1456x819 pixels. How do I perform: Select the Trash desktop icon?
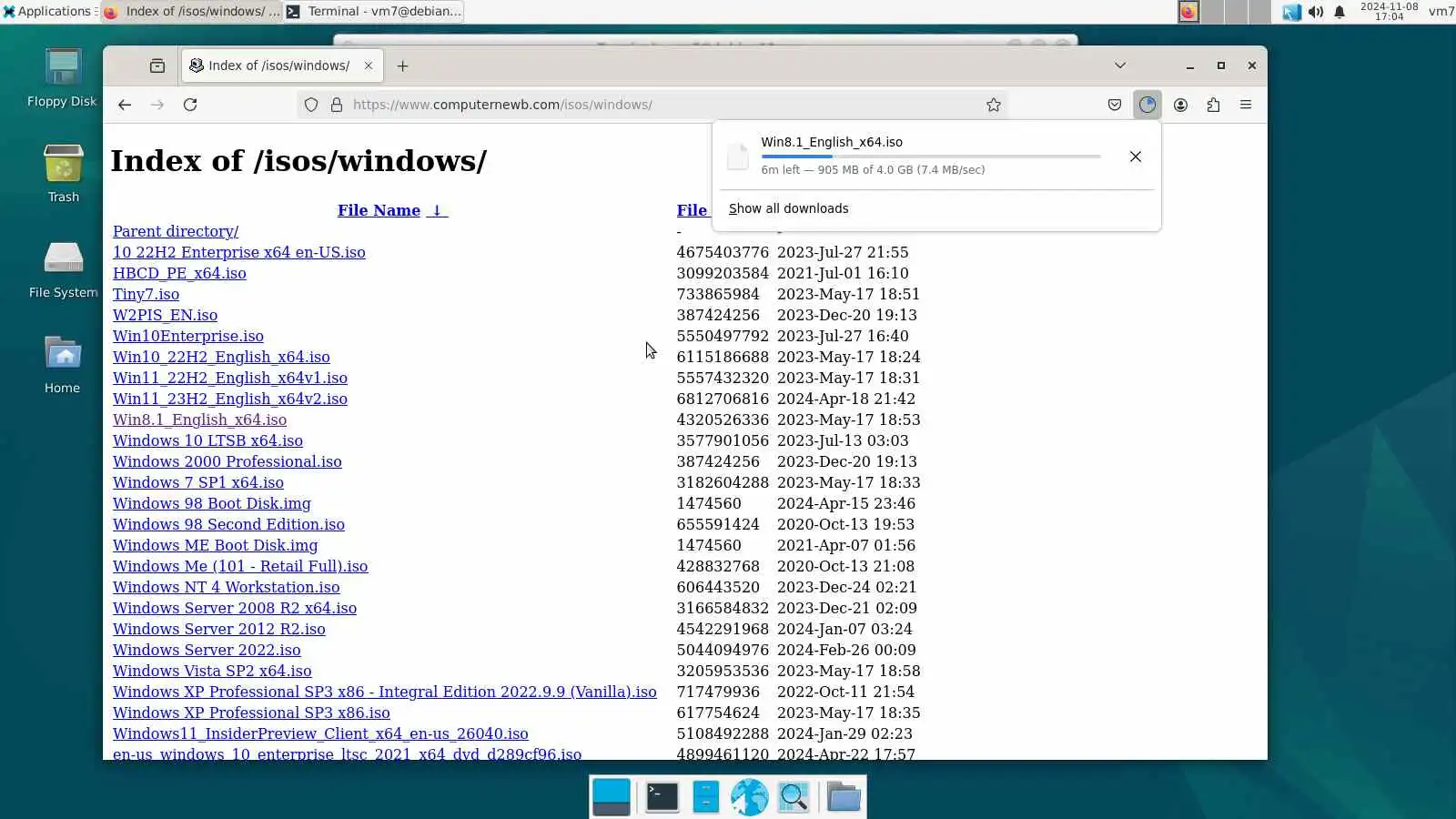click(64, 174)
